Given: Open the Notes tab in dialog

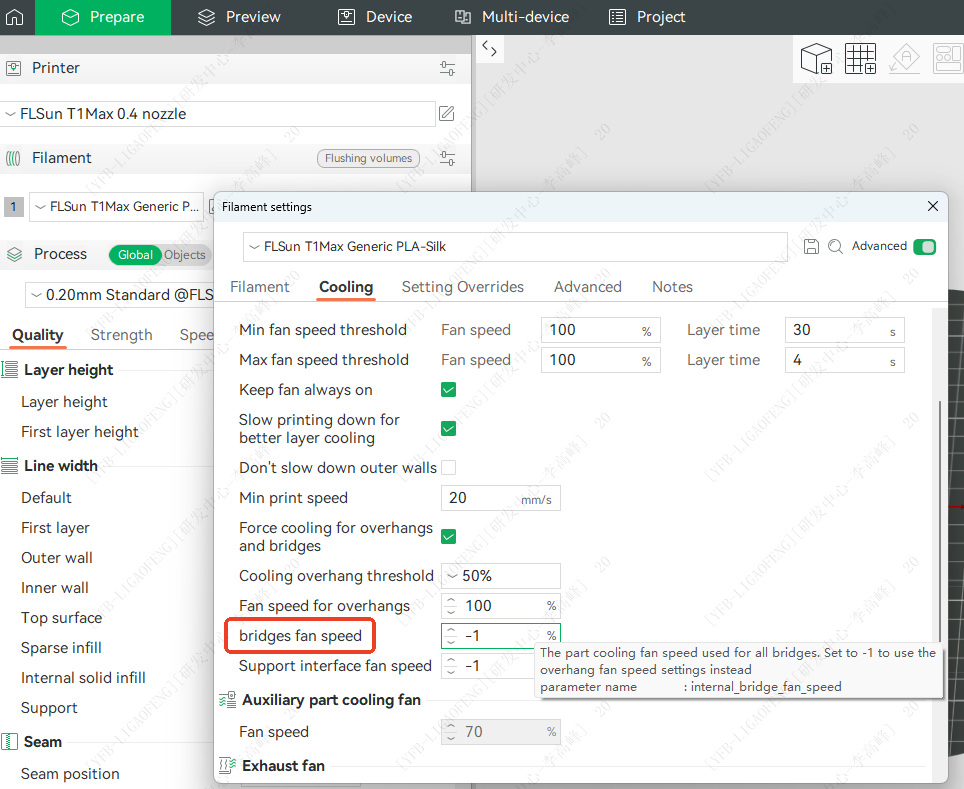Looking at the screenshot, I should [672, 287].
